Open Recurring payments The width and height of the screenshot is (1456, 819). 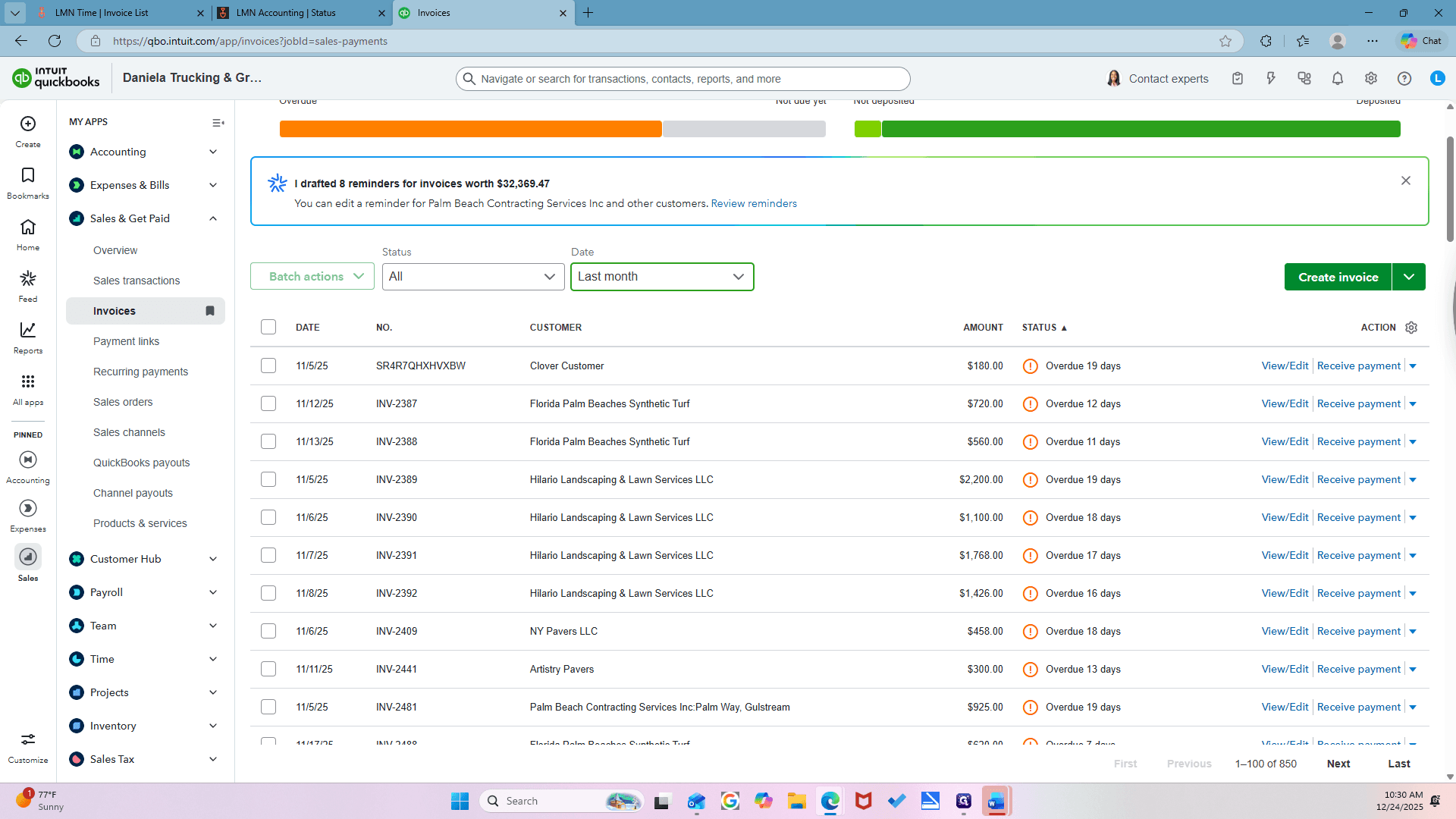140,372
